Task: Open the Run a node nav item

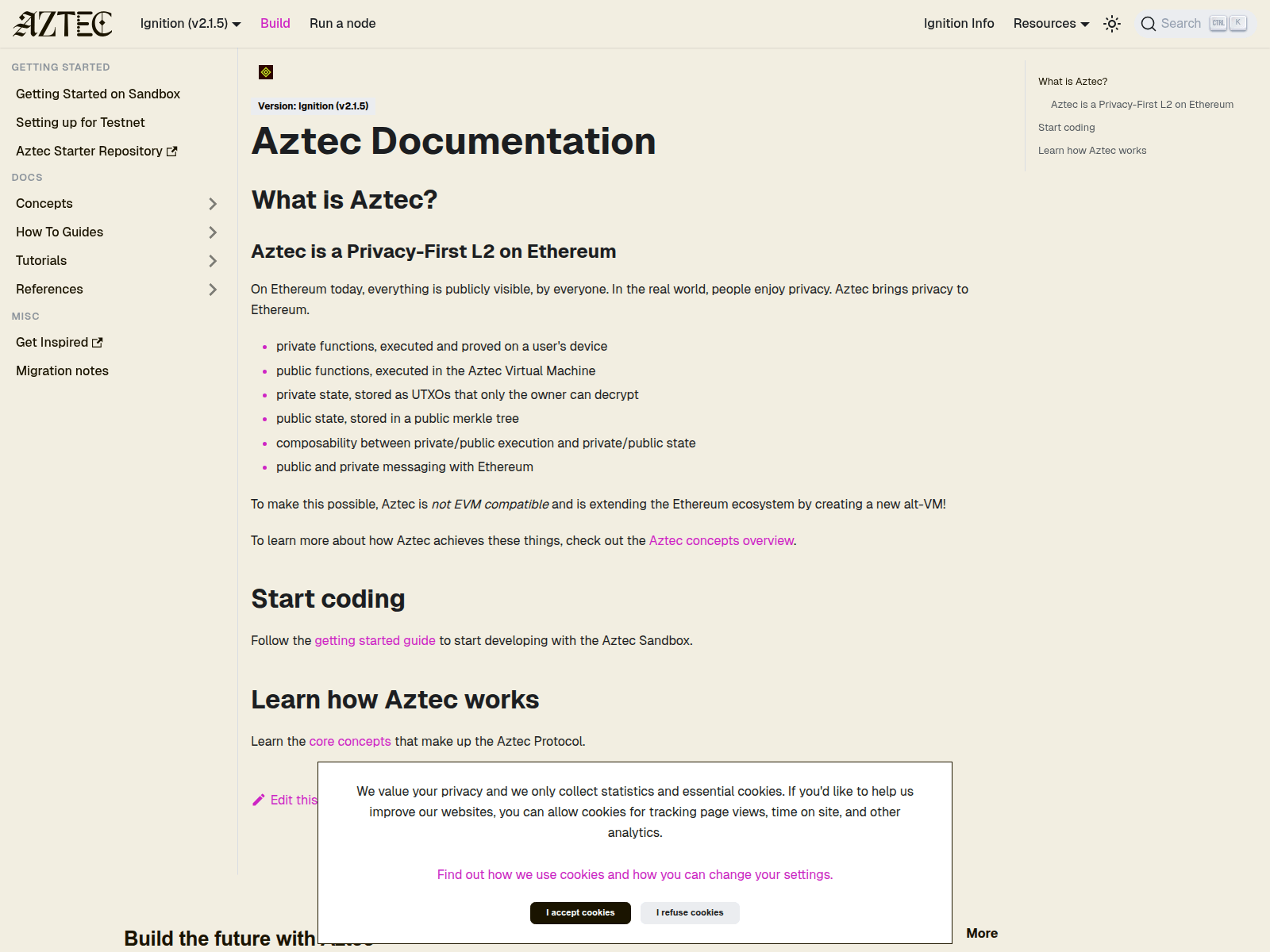Action: (343, 24)
